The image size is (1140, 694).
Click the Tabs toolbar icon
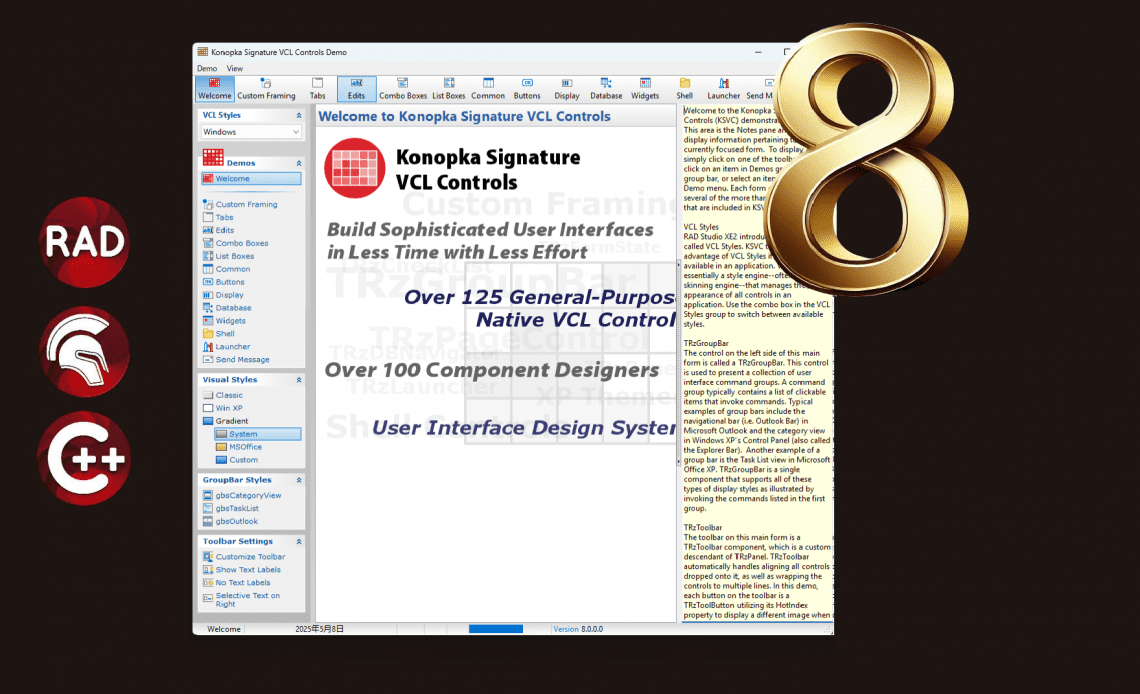[318, 89]
